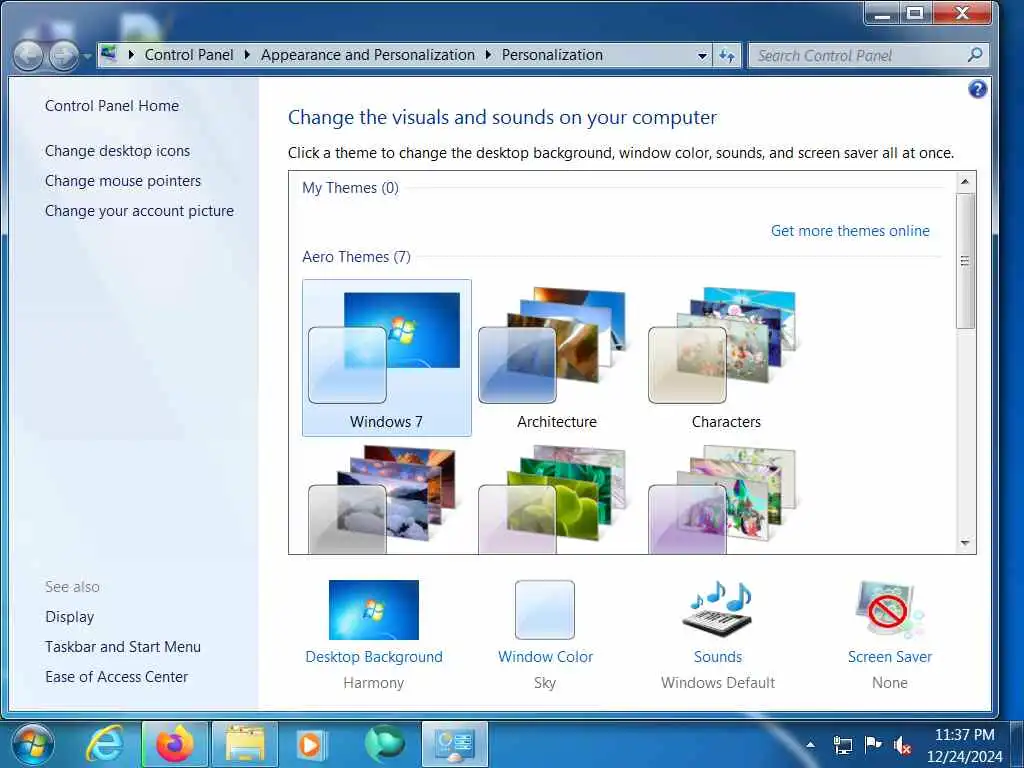Launch Internet Explorer from the taskbar

point(104,744)
